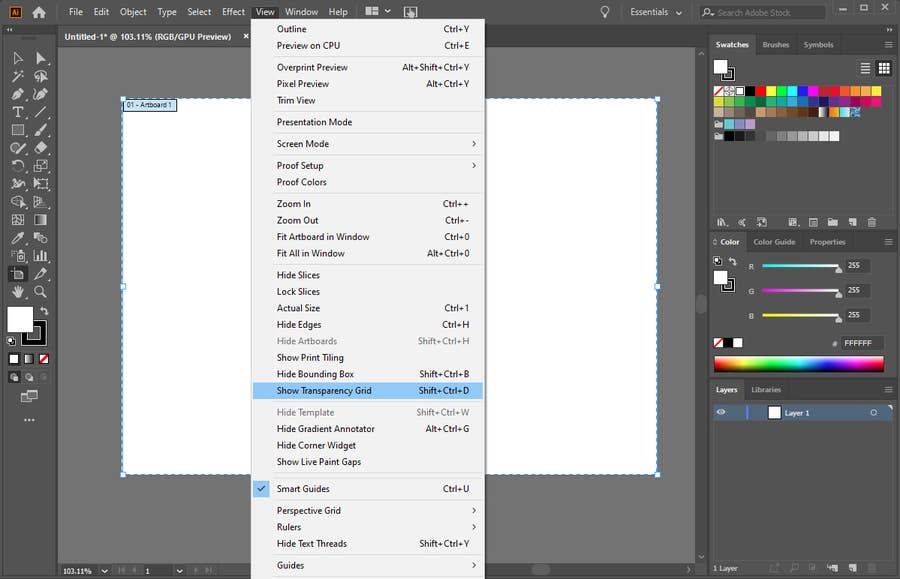The image size is (900, 579).
Task: Select the Pen tool
Action: tap(17, 94)
